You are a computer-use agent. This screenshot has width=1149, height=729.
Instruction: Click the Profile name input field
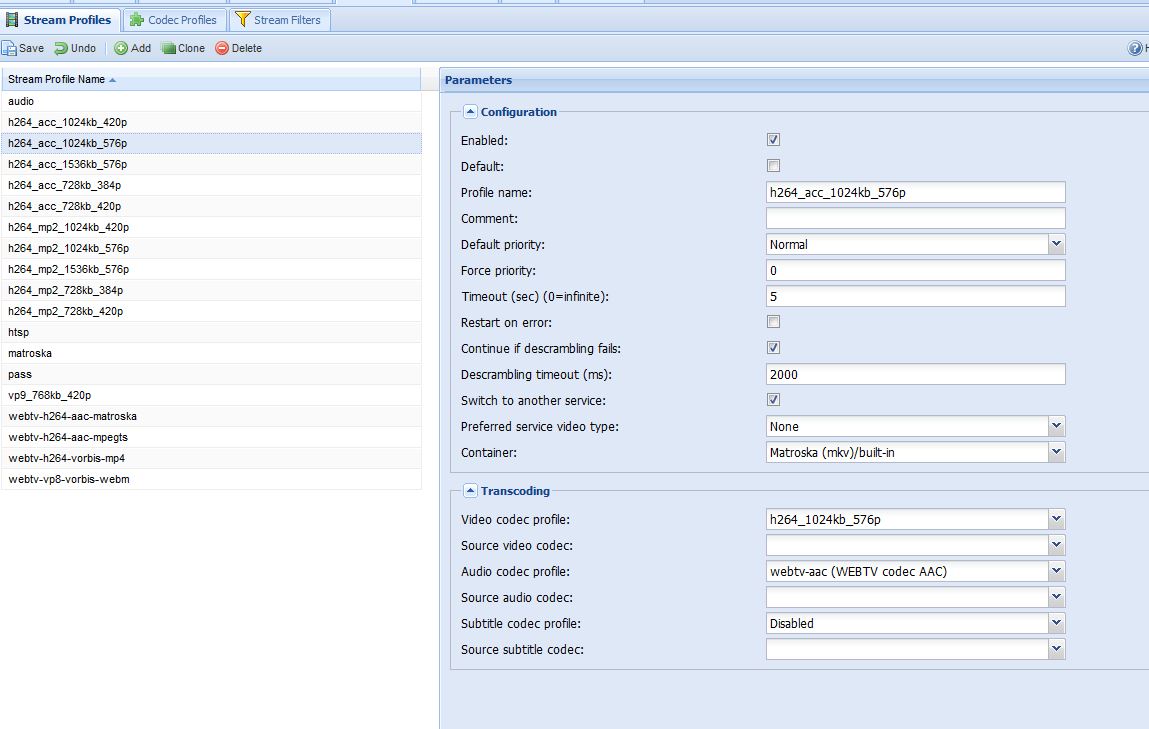click(x=915, y=192)
